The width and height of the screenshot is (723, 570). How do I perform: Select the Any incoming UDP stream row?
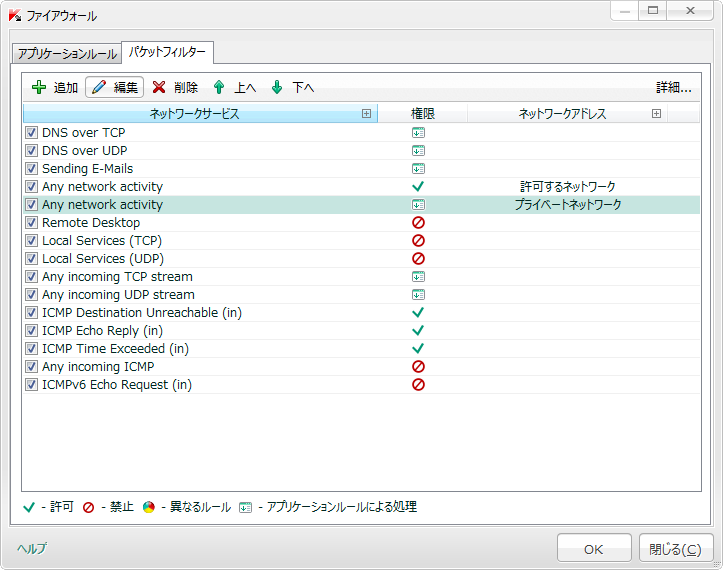[x=118, y=295]
